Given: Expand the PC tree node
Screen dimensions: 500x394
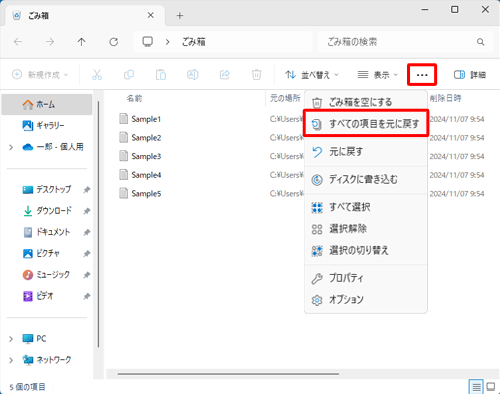Looking at the screenshot, I should tap(11, 339).
